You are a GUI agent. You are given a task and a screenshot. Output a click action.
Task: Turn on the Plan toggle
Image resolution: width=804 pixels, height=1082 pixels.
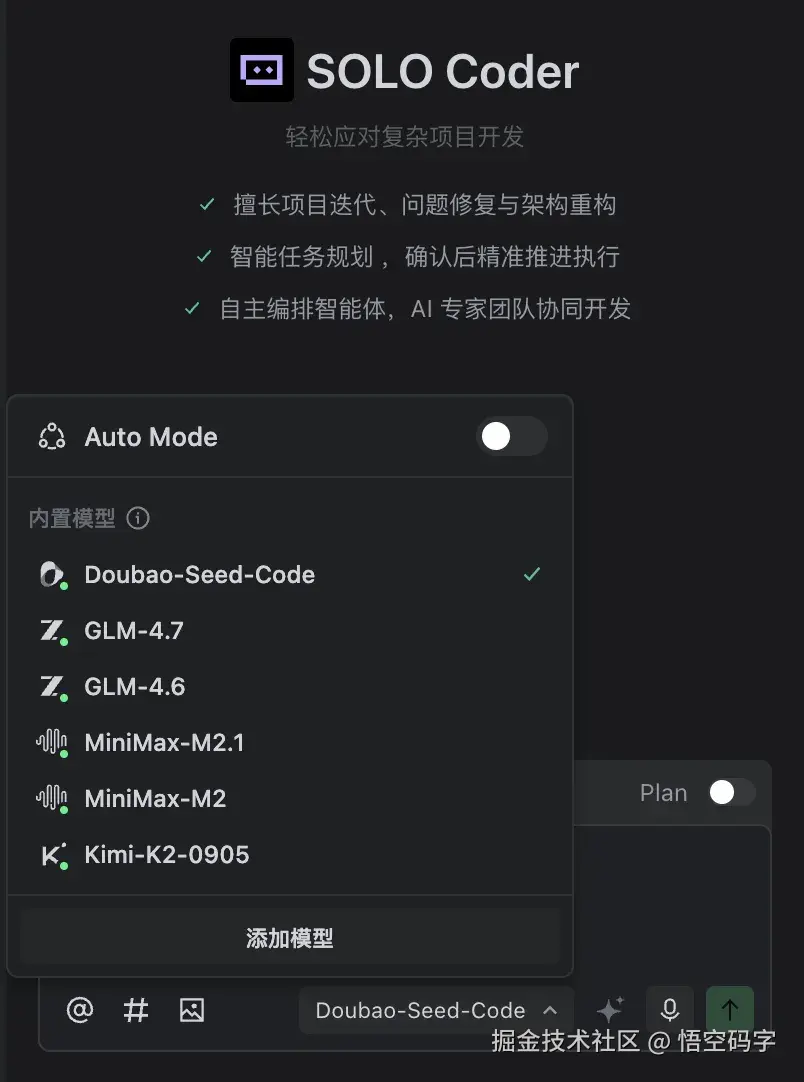pos(731,792)
